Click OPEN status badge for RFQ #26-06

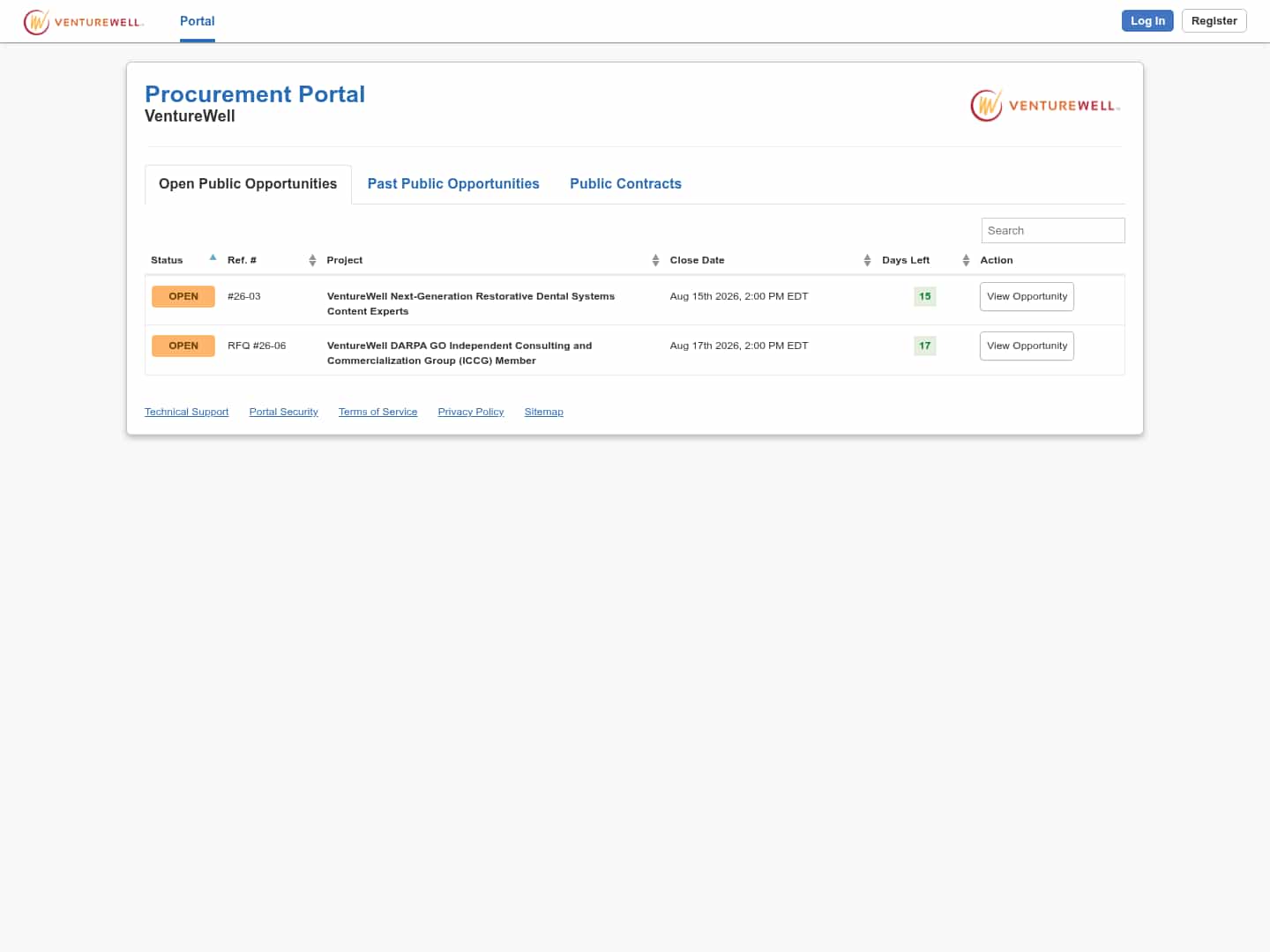[183, 346]
